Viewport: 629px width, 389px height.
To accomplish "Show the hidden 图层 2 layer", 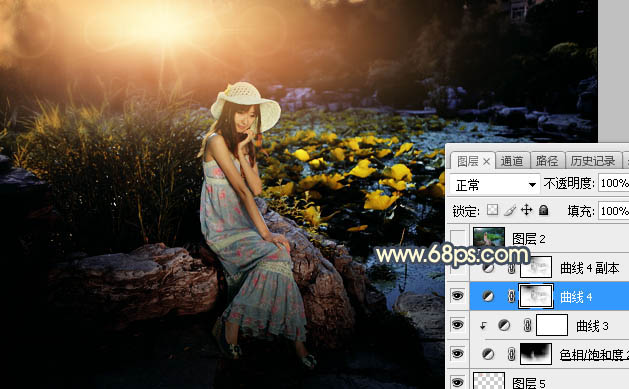I will coord(458,239).
